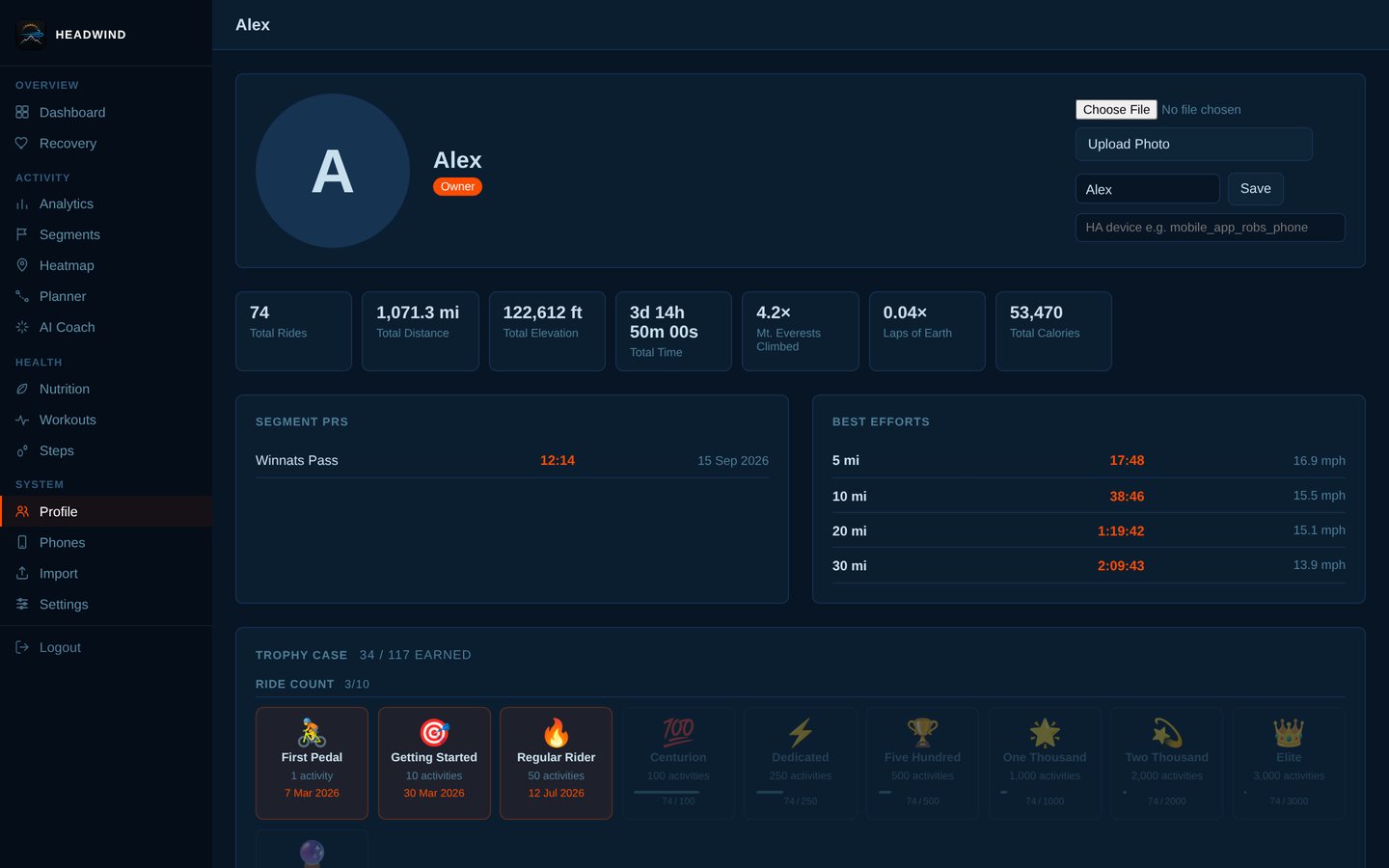Click the name field containing Alex
This screenshot has height=868, width=1389.
click(x=1147, y=189)
